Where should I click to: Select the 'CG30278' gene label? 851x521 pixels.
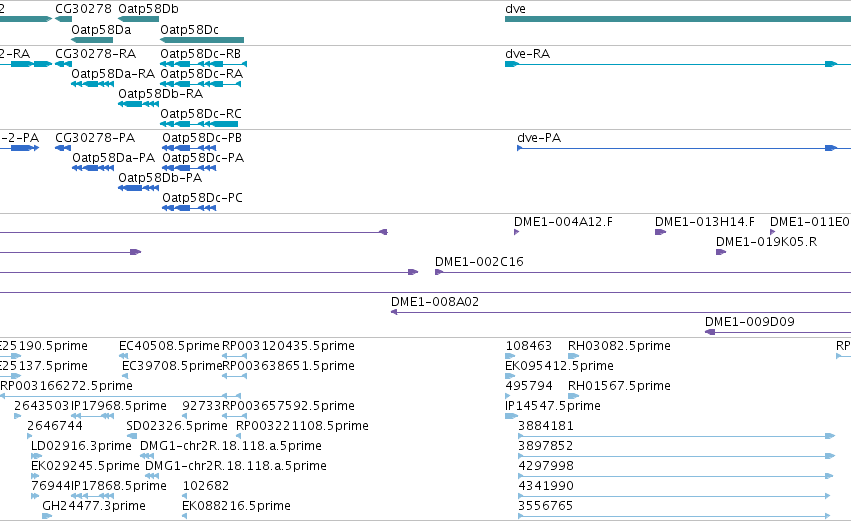(x=83, y=9)
